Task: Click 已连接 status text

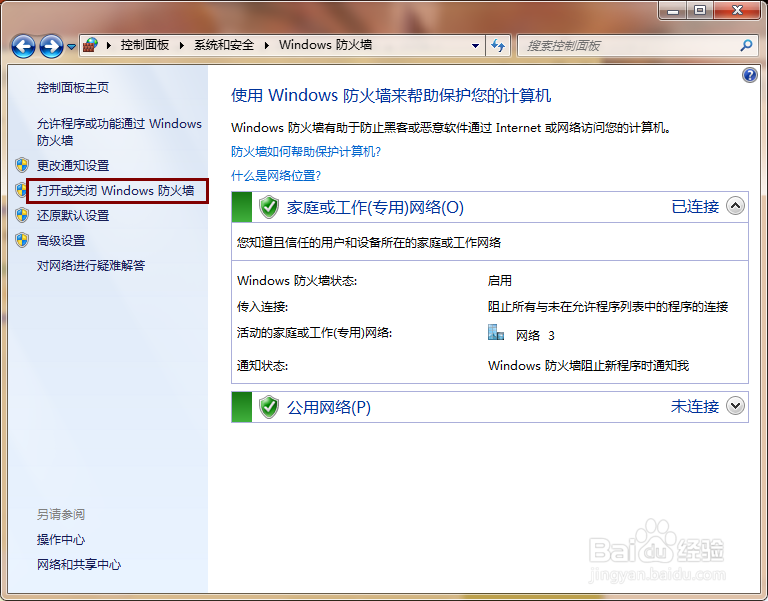Action: coord(695,207)
